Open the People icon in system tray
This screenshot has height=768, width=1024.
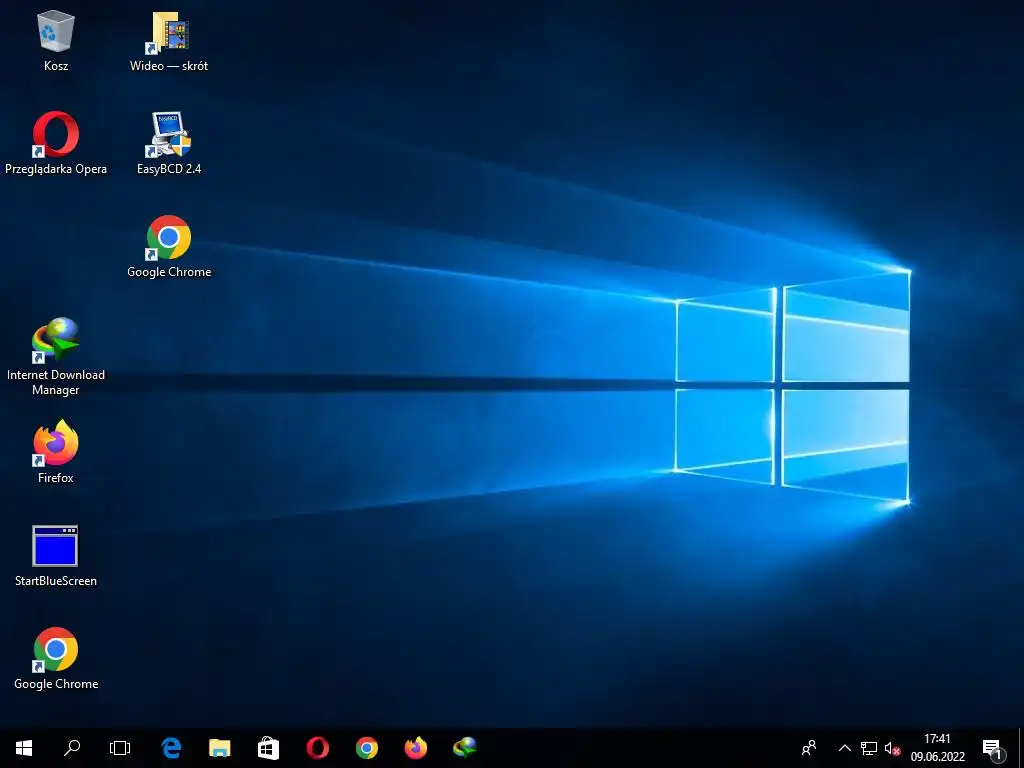[x=808, y=748]
